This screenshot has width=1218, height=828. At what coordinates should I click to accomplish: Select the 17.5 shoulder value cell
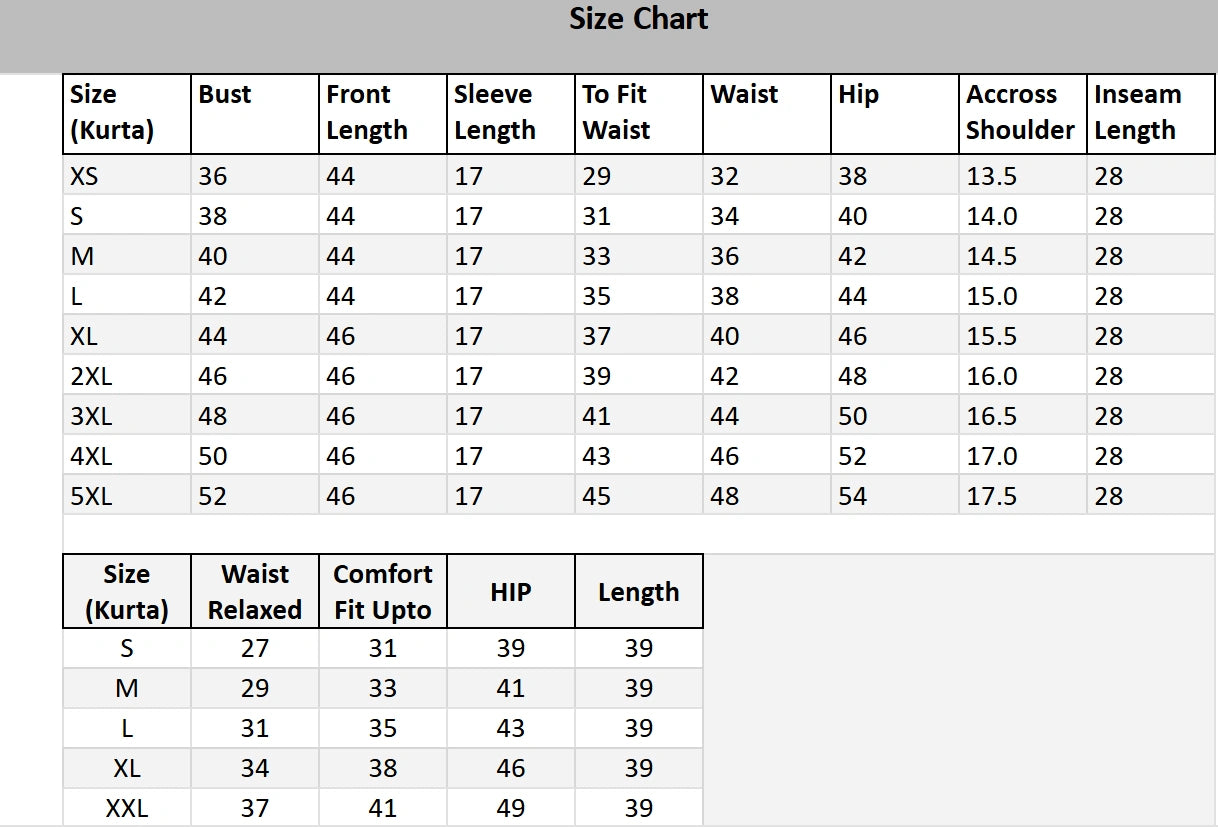tap(991, 497)
